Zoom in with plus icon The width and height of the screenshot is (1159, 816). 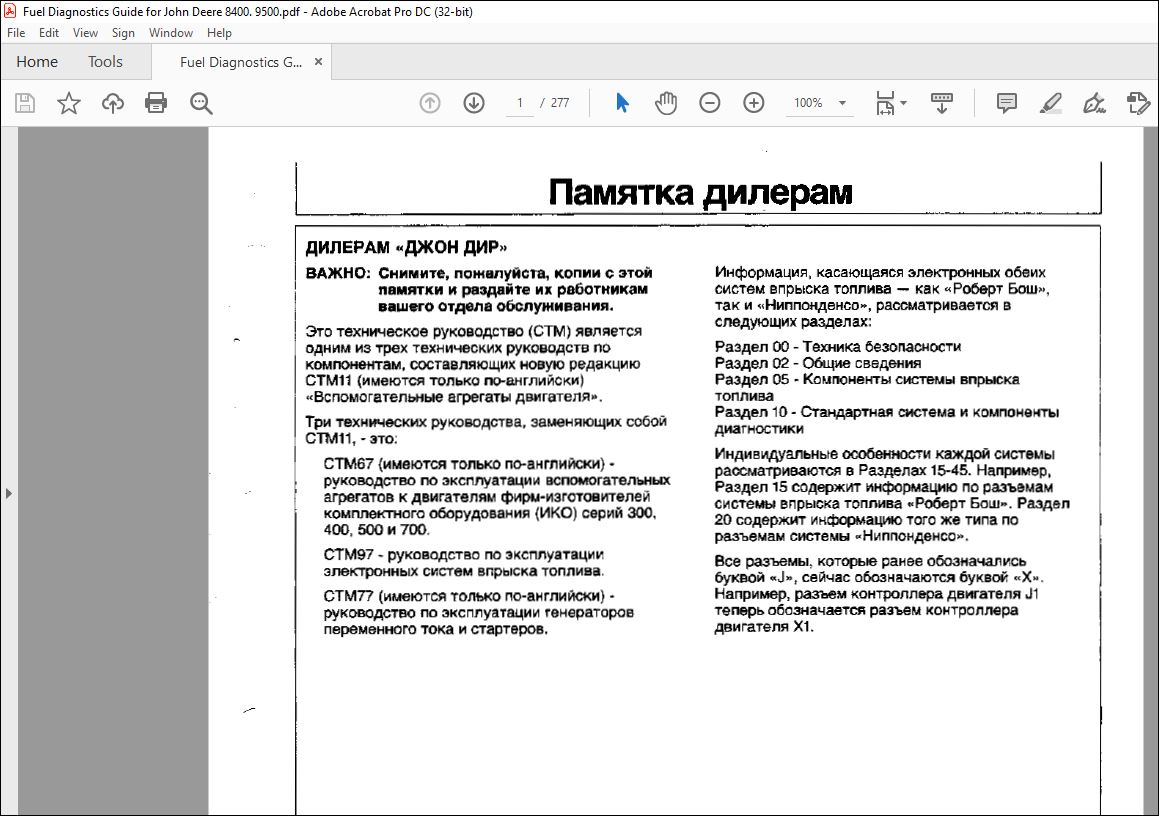tap(753, 103)
